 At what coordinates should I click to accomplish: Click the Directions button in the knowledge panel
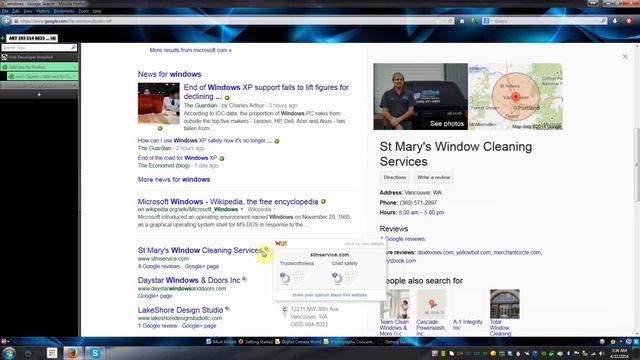pyautogui.click(x=395, y=178)
